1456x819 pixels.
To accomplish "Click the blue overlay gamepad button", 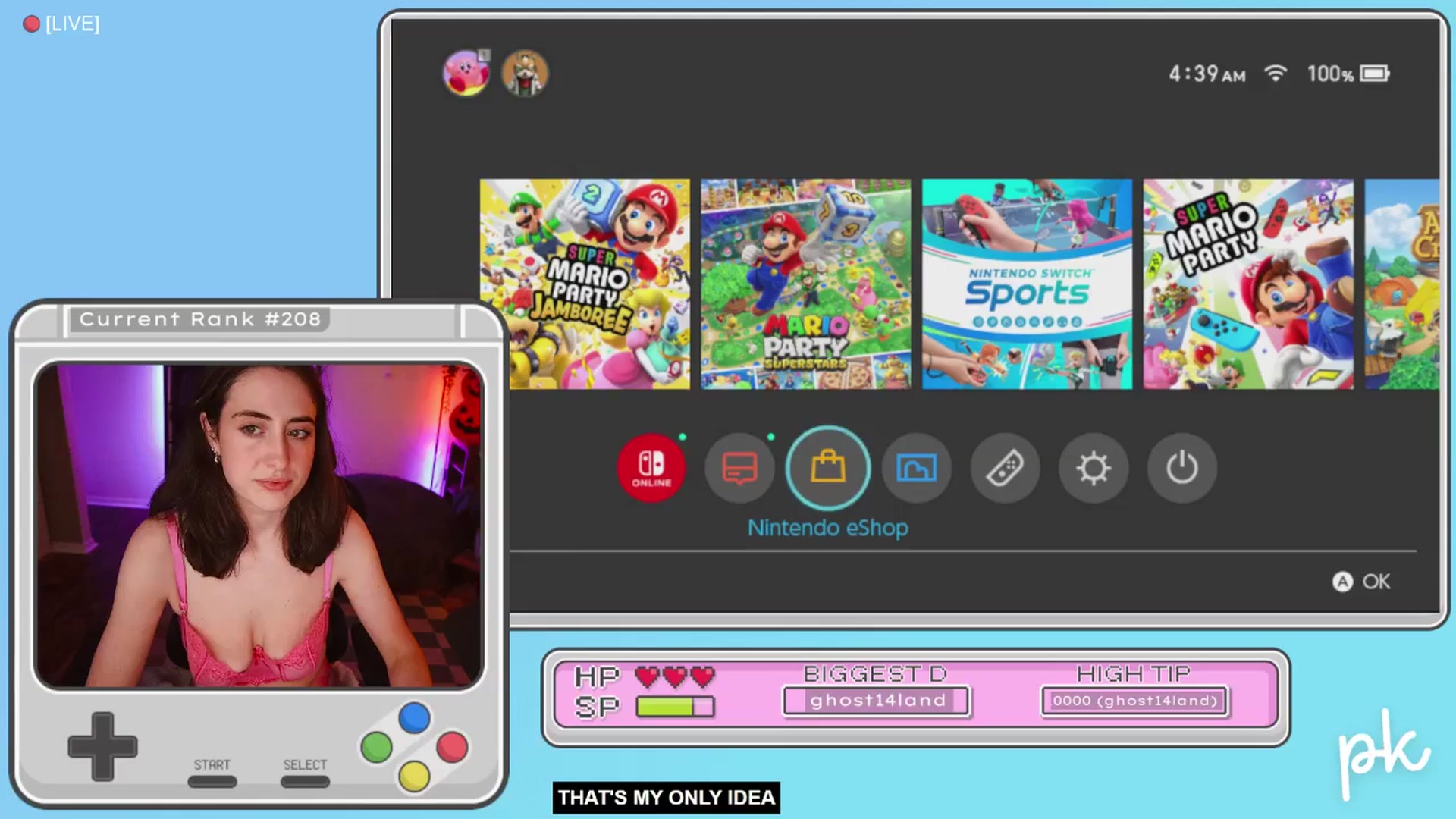I will pyautogui.click(x=415, y=717).
